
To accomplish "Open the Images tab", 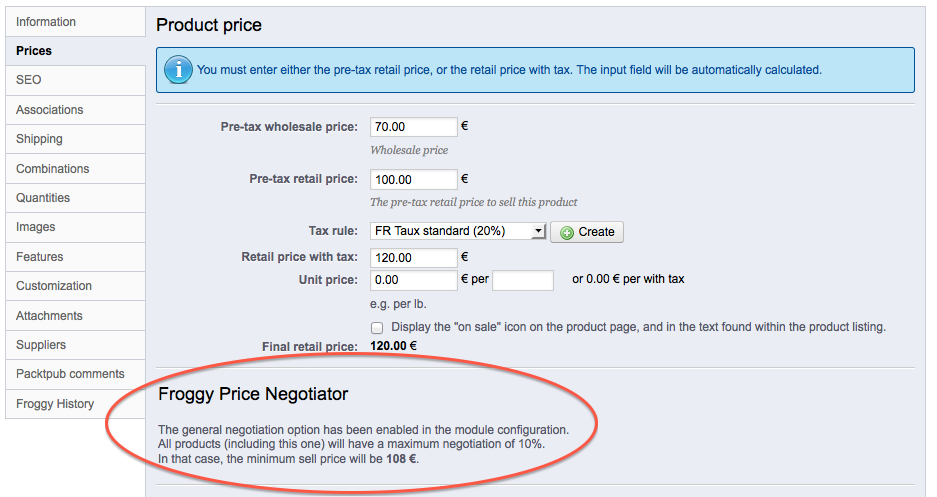I will [x=75, y=227].
